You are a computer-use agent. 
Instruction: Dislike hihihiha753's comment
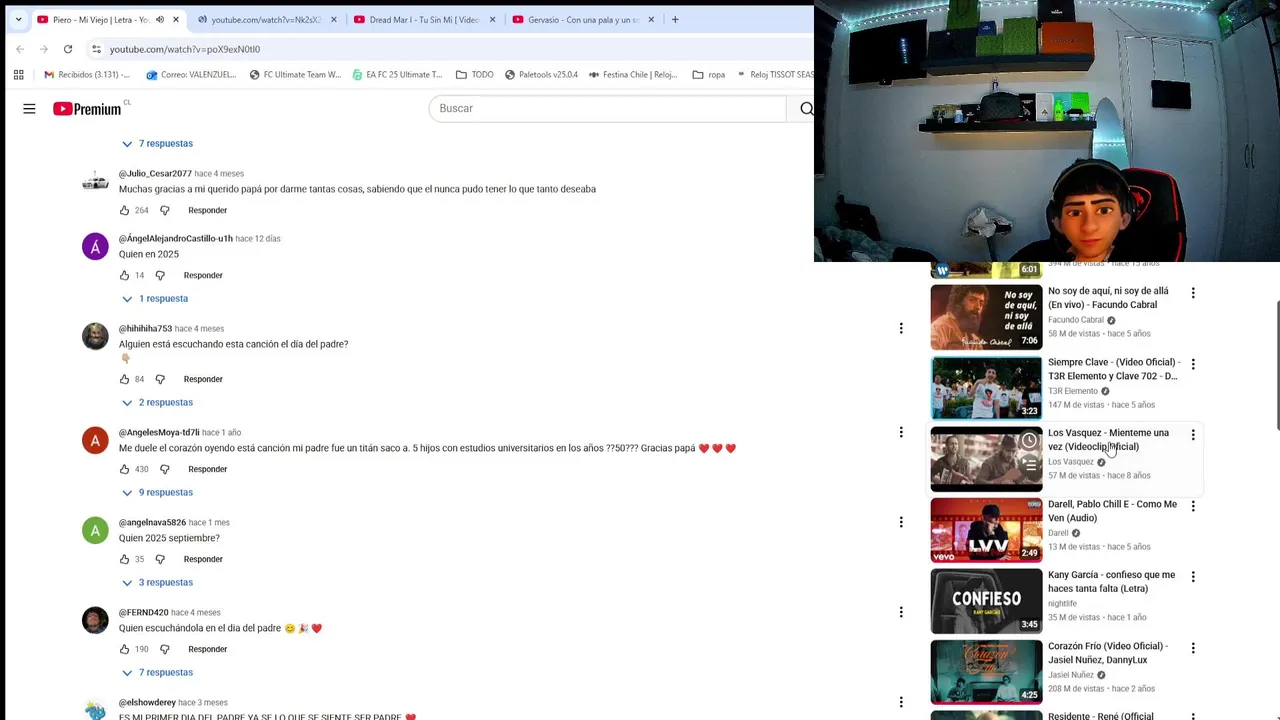point(160,379)
